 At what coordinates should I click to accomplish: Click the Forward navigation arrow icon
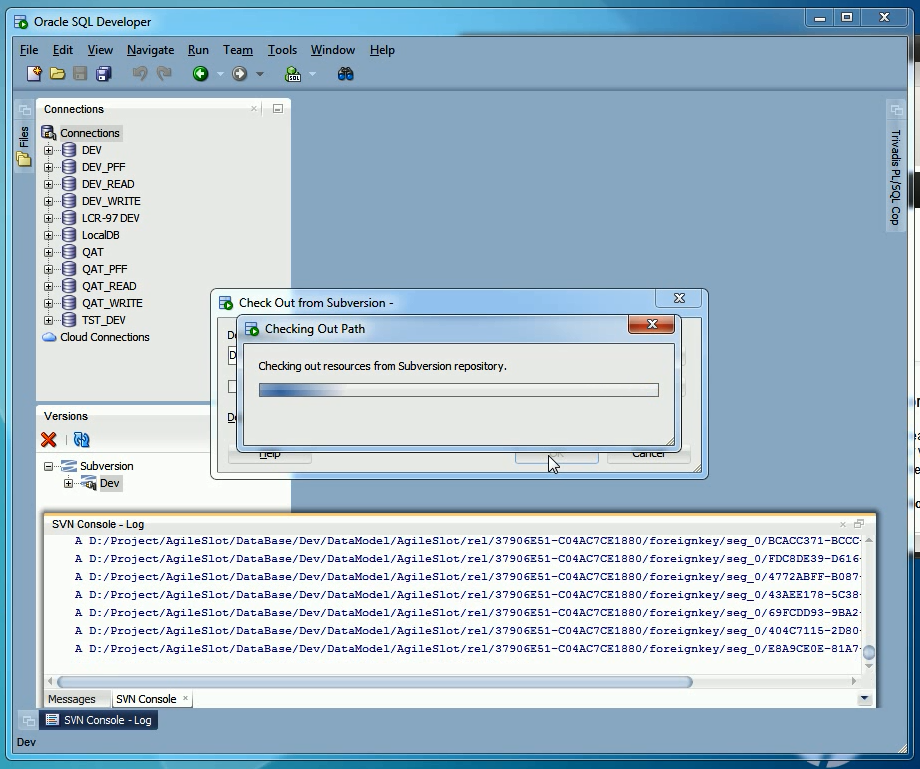[x=239, y=74]
